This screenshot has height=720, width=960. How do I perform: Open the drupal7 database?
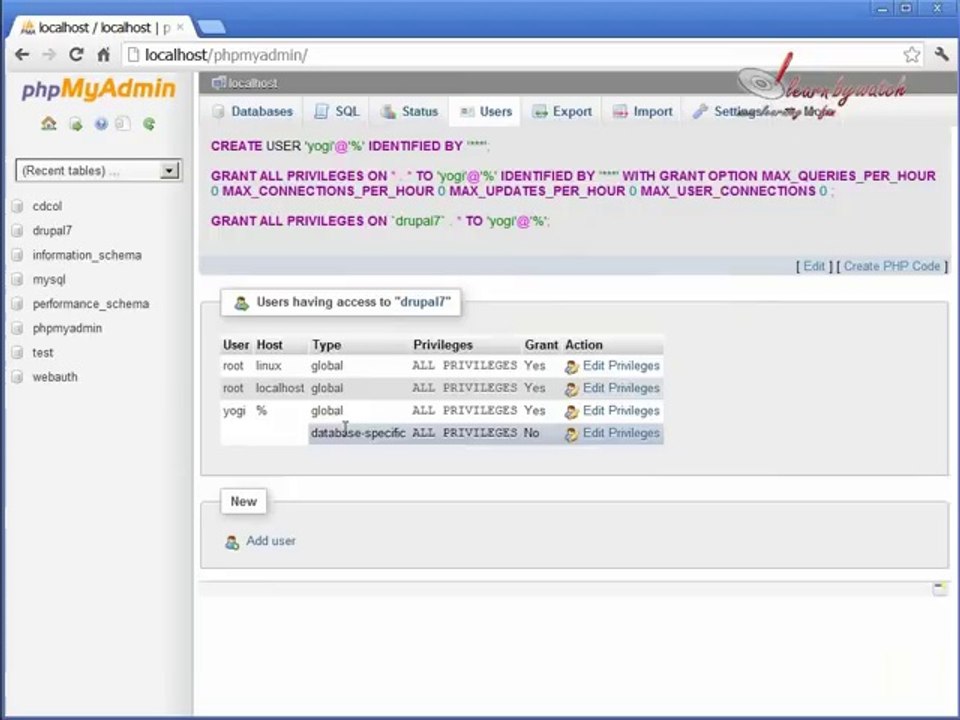52,231
